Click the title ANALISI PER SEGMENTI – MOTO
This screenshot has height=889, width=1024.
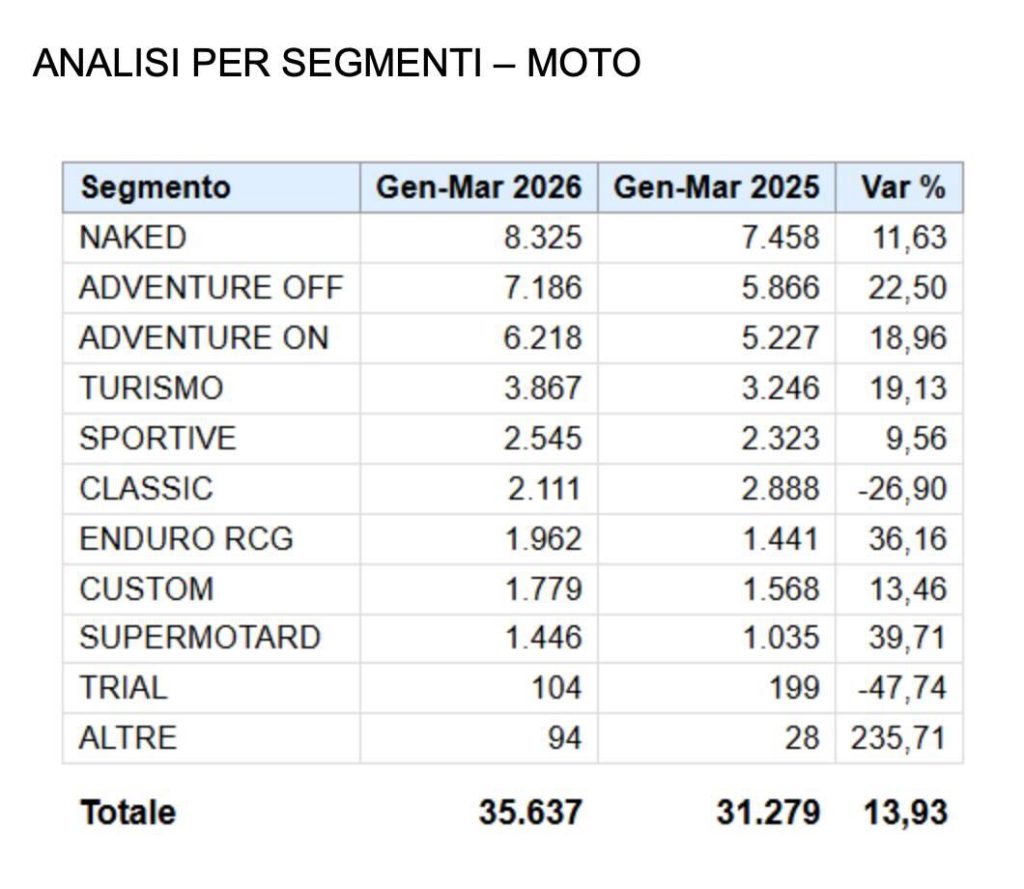pyautogui.click(x=336, y=64)
